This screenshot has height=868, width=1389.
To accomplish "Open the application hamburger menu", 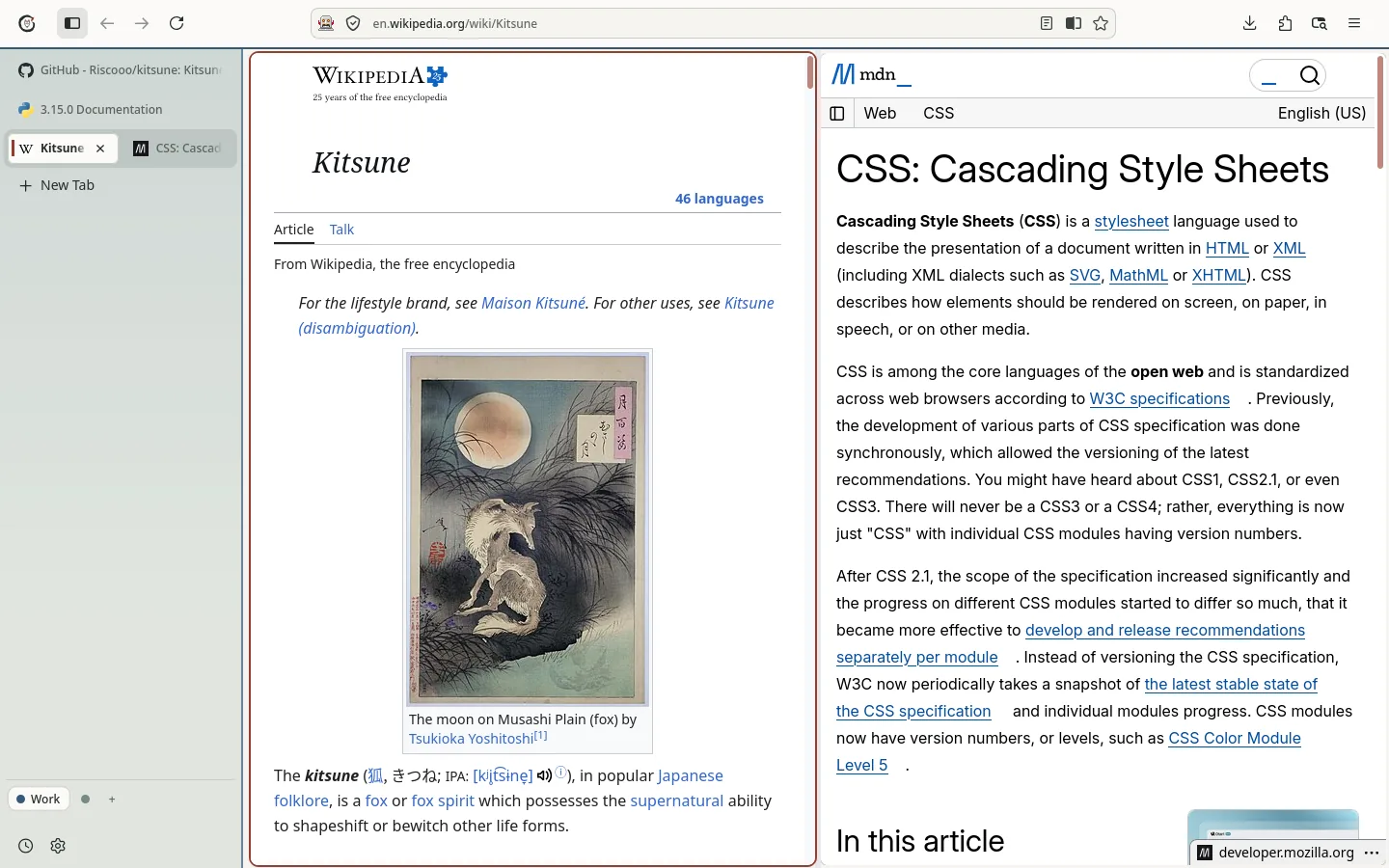I will click(x=1354, y=23).
